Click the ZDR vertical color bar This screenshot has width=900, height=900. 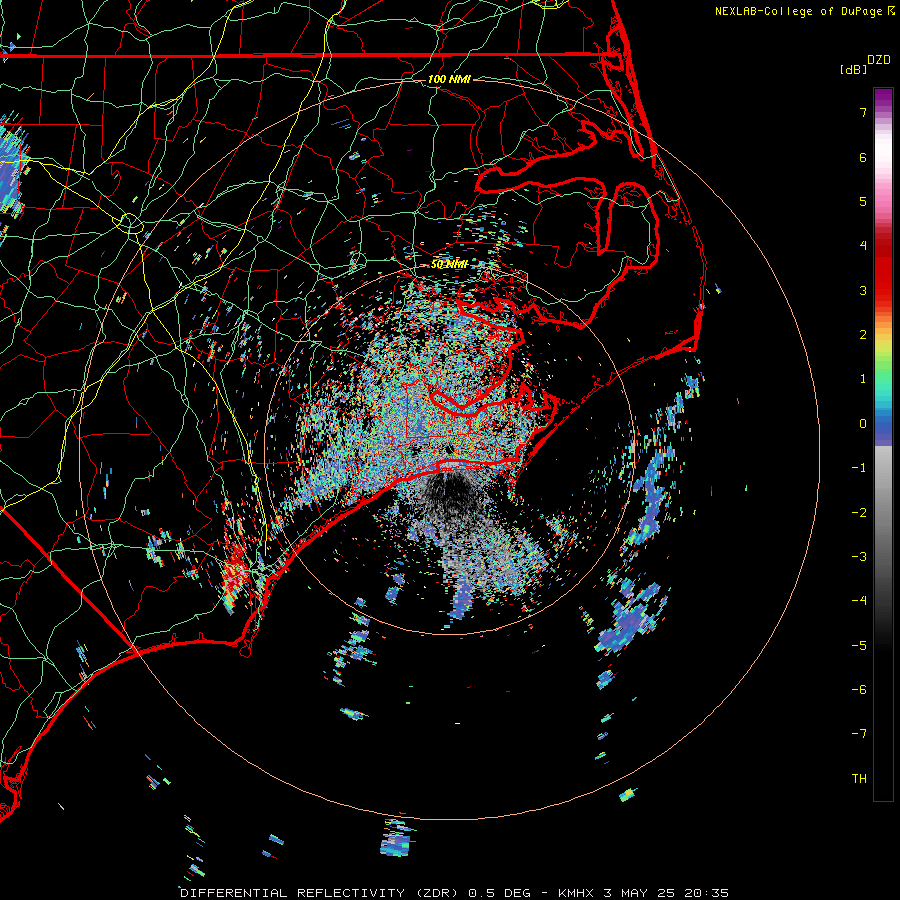pos(883,444)
